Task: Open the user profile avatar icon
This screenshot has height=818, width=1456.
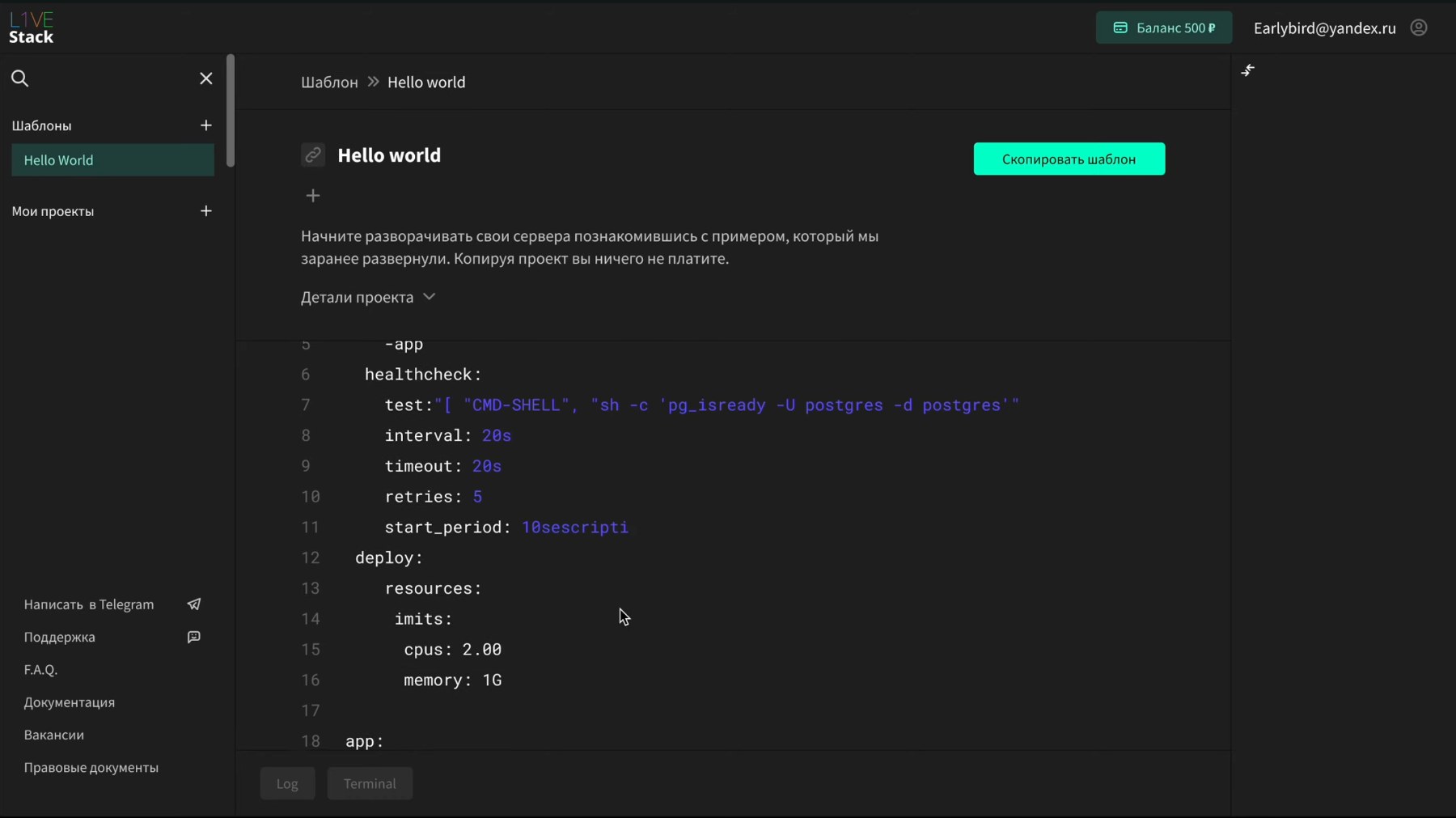Action: tap(1419, 28)
